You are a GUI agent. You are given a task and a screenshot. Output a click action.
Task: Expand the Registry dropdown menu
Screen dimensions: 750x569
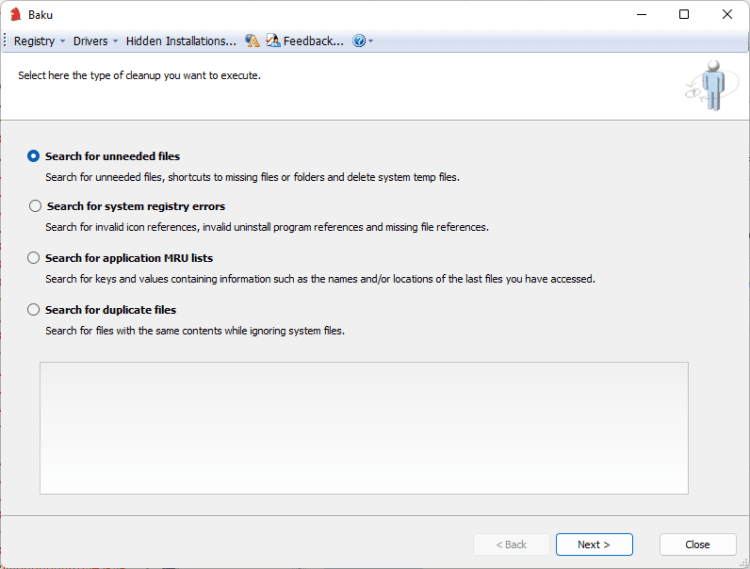pyautogui.click(x=39, y=41)
